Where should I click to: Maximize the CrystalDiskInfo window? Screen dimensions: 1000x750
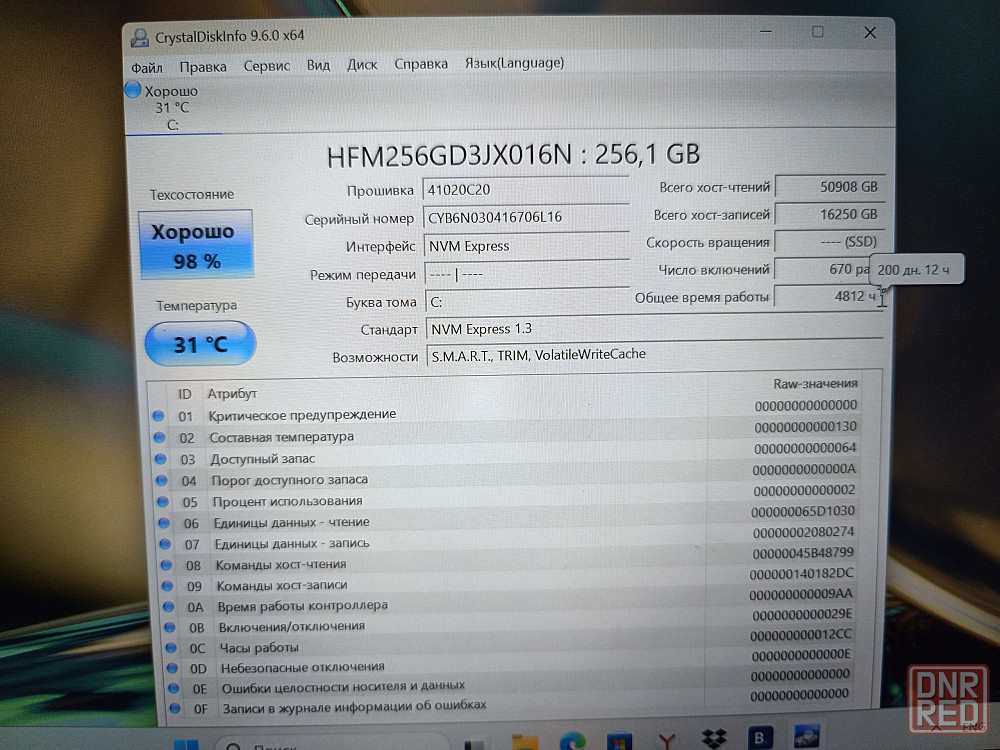818,32
